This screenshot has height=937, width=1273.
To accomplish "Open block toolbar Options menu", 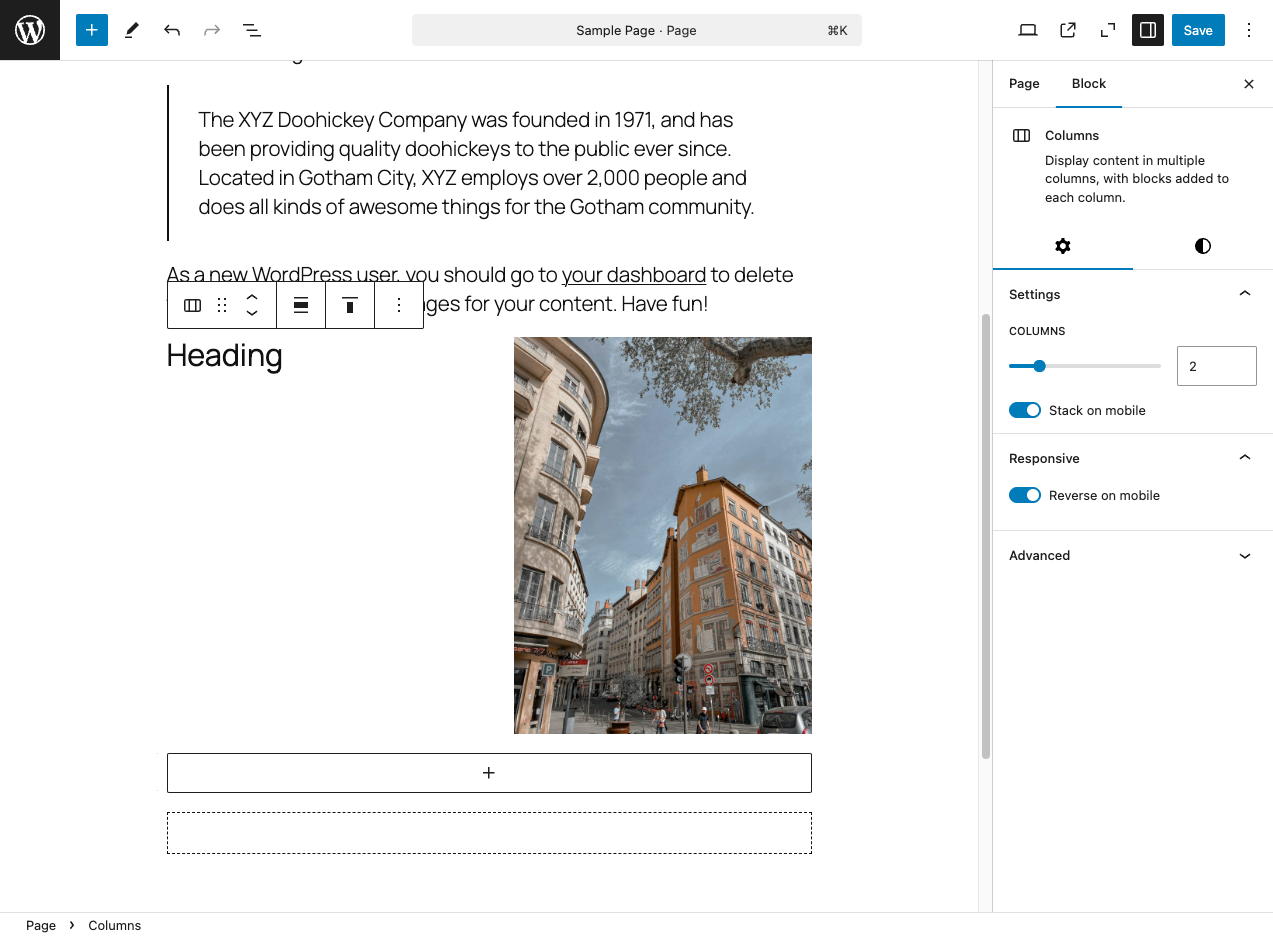I will click(x=399, y=305).
